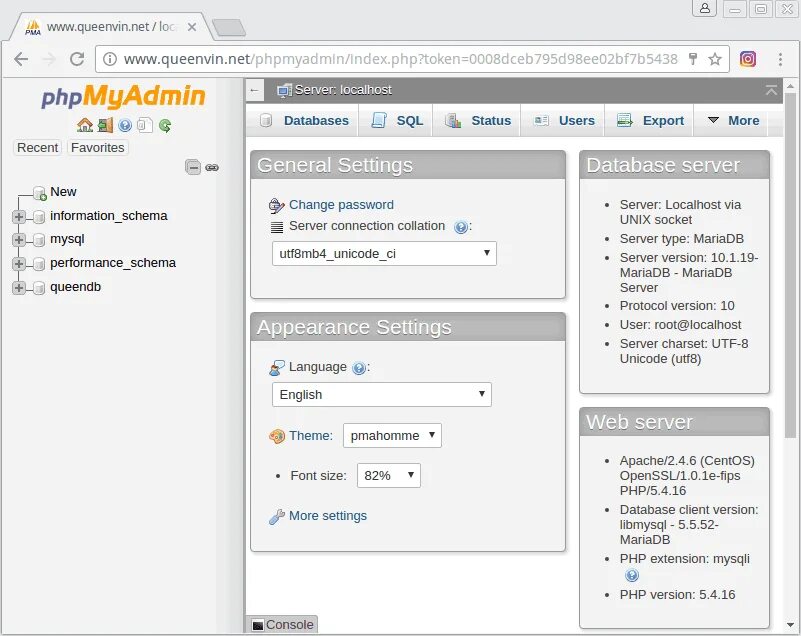
Task: Select the www.queenvin.net browser tab
Action: coord(107,27)
